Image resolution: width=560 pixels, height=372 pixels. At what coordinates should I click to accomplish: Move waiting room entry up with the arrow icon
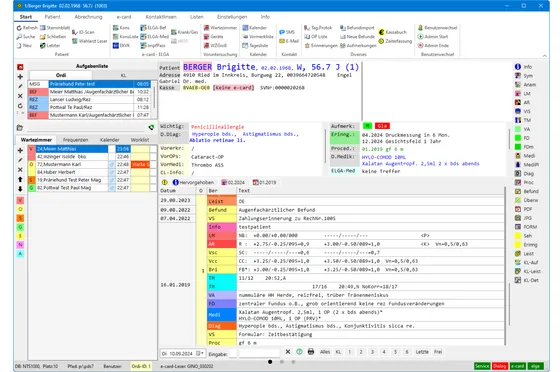pyautogui.click(x=20, y=179)
